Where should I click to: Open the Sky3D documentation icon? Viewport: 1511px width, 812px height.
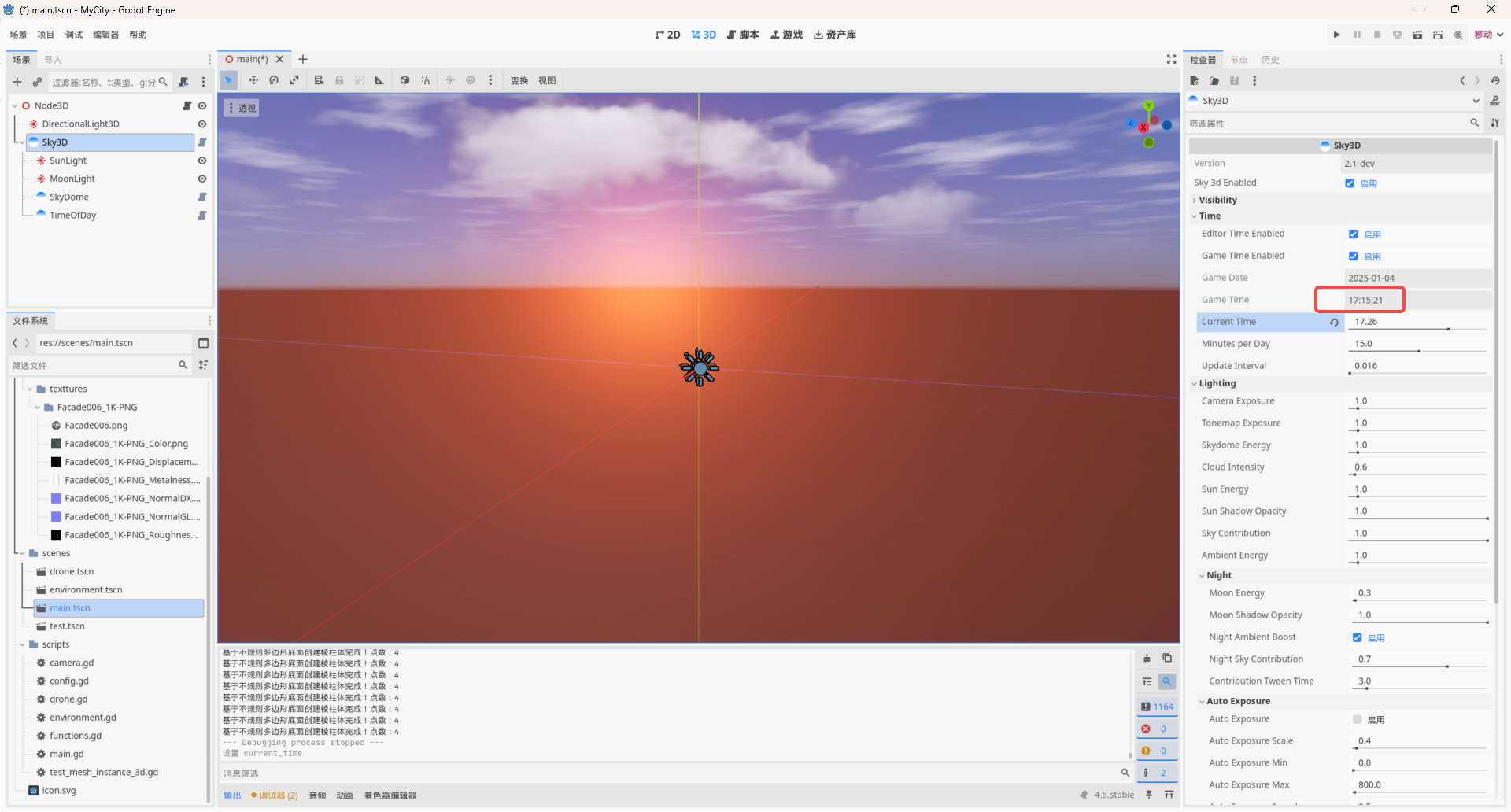pos(1494,101)
